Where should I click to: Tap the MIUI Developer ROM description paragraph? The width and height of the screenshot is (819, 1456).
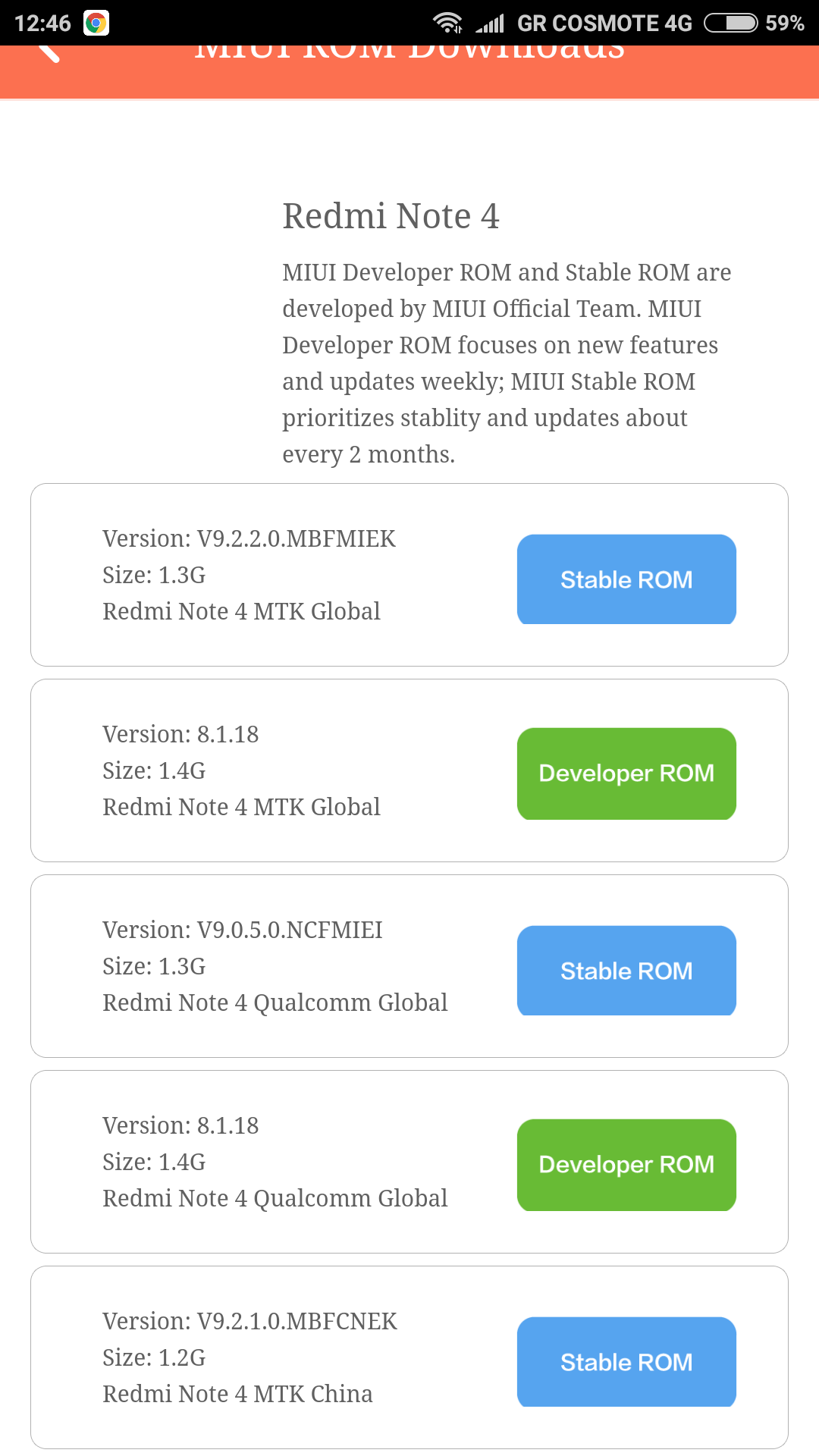(x=507, y=362)
